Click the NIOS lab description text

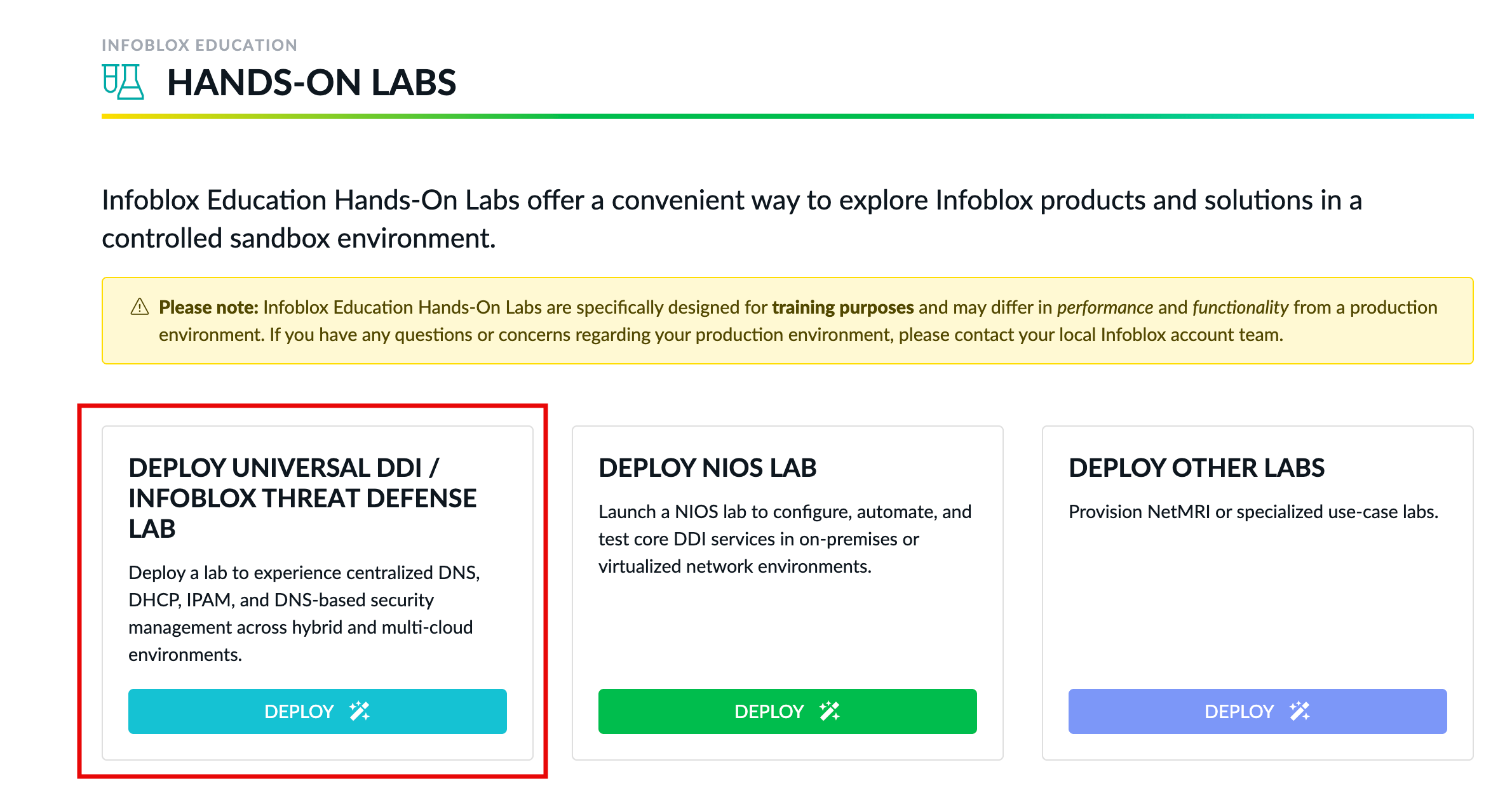point(785,539)
